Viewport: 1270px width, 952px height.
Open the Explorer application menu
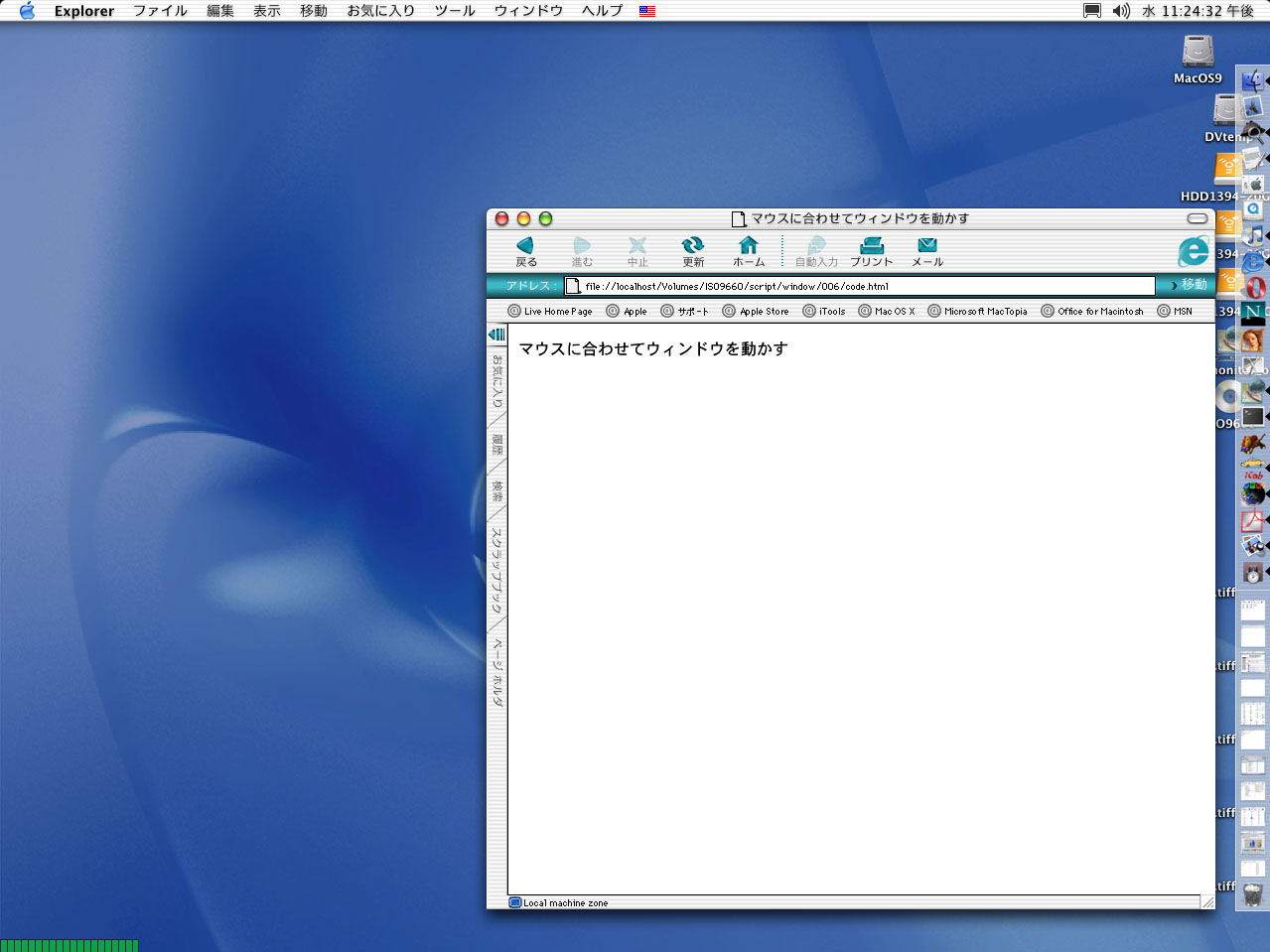[84, 11]
